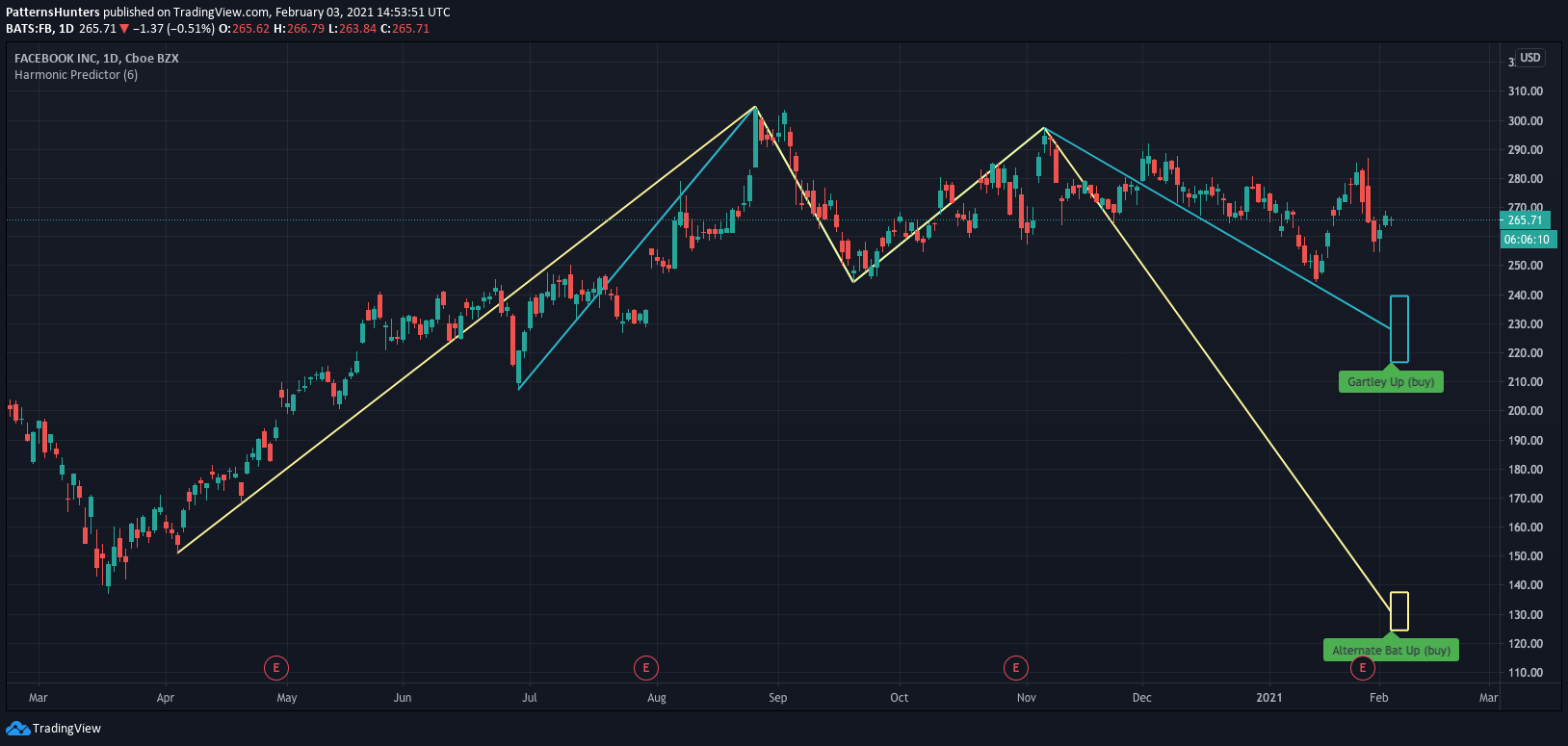
Task: Click the high value H:266.79
Action: pyautogui.click(x=299, y=29)
